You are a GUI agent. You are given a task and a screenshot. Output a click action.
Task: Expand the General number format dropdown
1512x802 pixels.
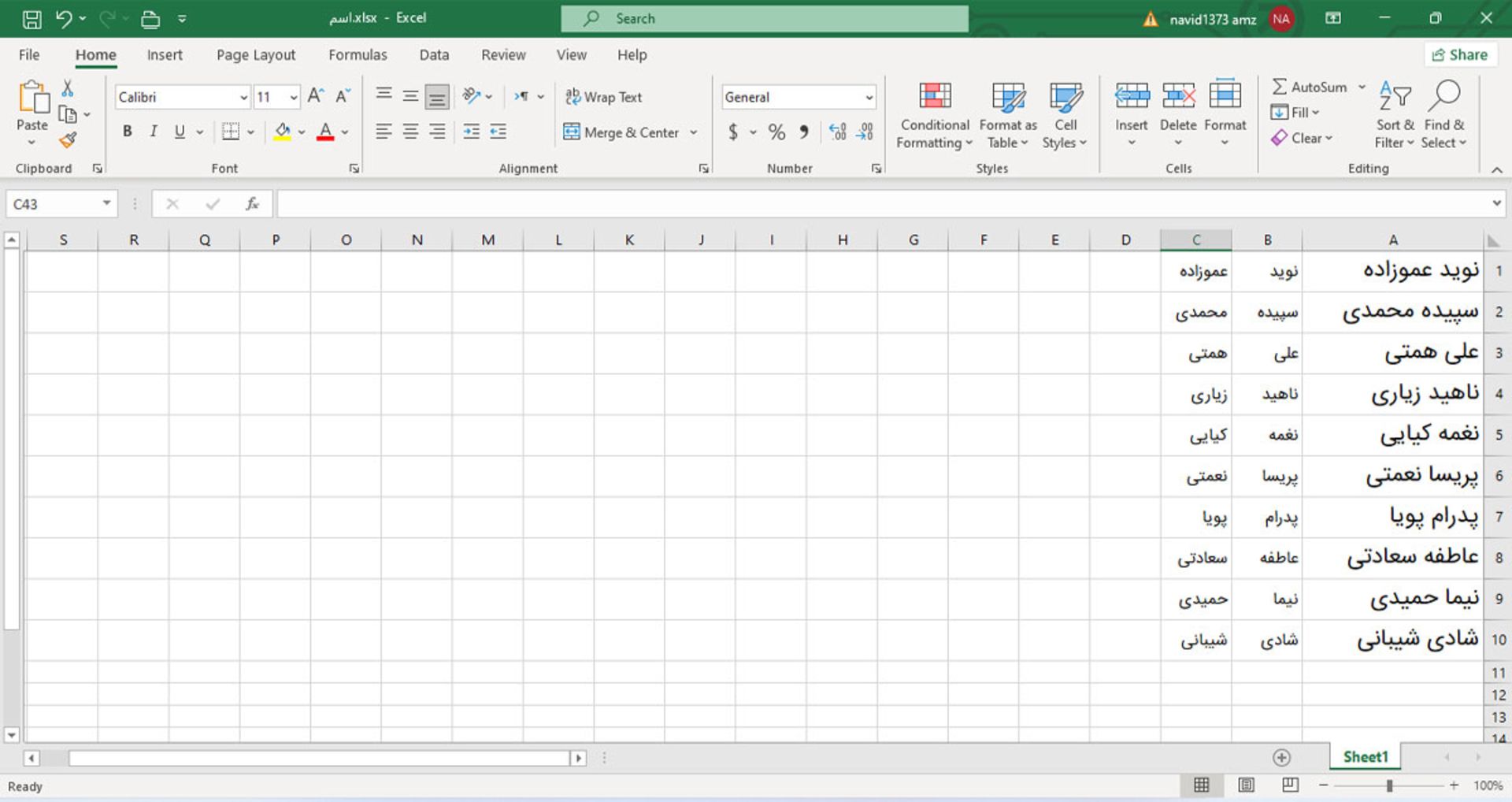click(869, 98)
